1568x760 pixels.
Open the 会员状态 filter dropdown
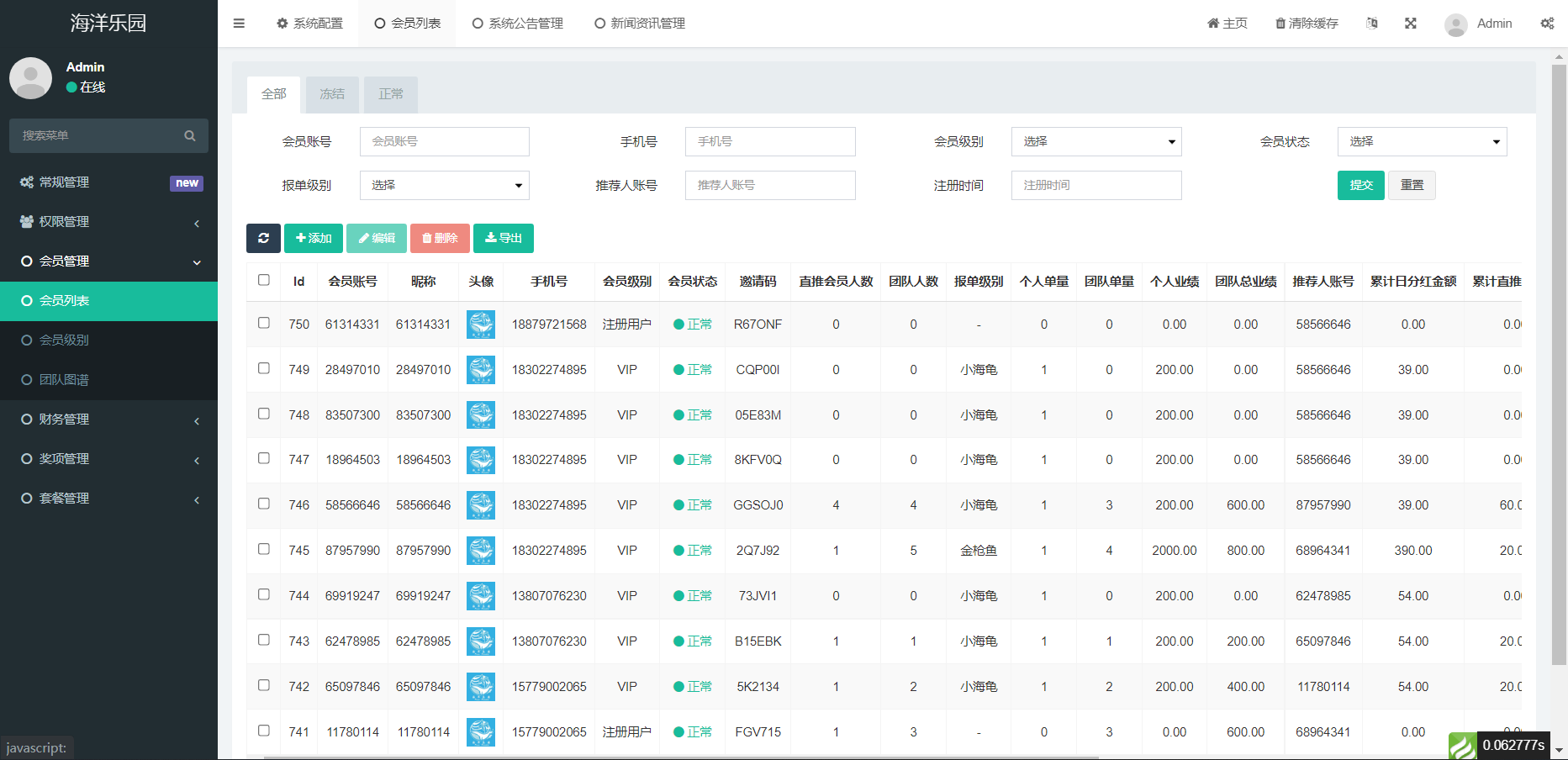1423,141
